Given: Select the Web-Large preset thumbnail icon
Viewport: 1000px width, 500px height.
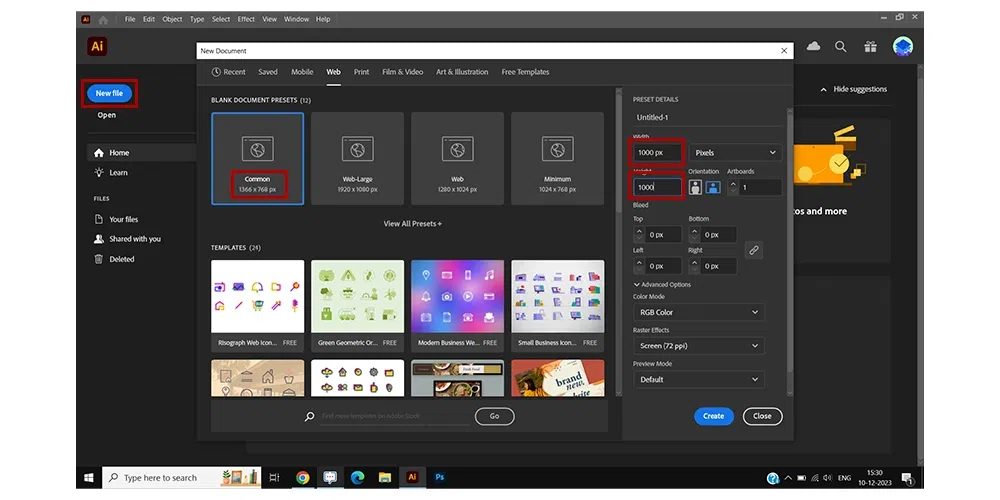Looking at the screenshot, I should [357, 149].
